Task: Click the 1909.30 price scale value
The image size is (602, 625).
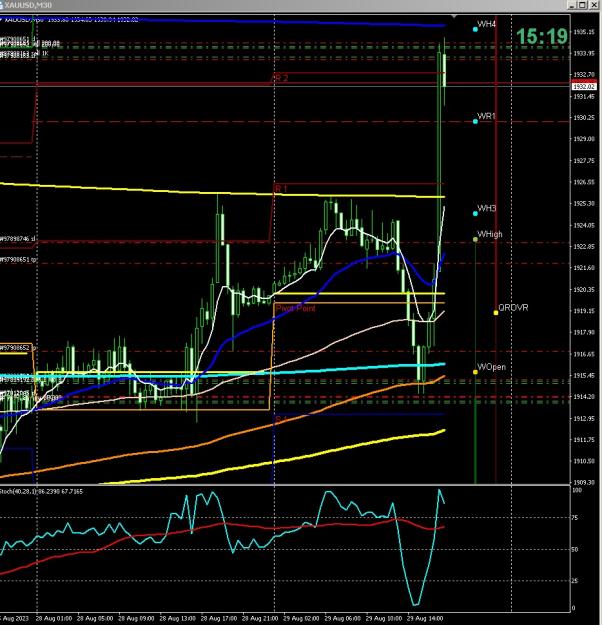Action: pyautogui.click(x=584, y=482)
